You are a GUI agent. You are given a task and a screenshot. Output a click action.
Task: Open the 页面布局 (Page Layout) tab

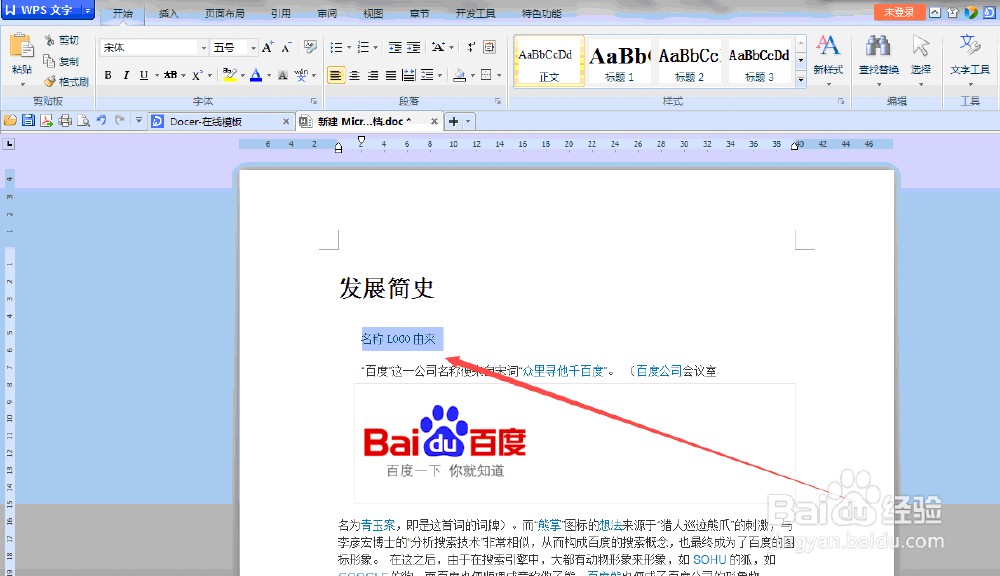(x=224, y=13)
